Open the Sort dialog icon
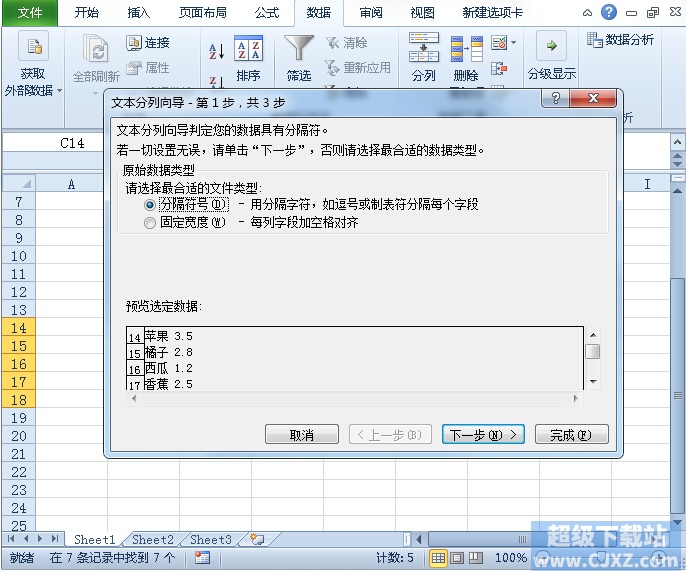686x571 pixels. click(x=248, y=48)
